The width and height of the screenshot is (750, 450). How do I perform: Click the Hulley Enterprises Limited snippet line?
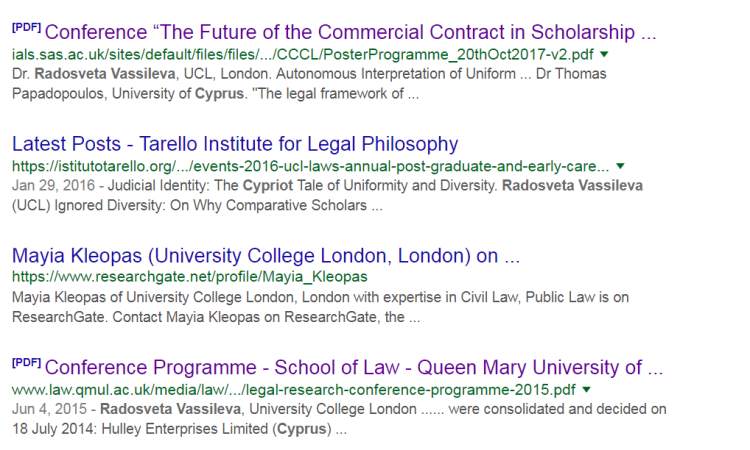[x=180, y=430]
